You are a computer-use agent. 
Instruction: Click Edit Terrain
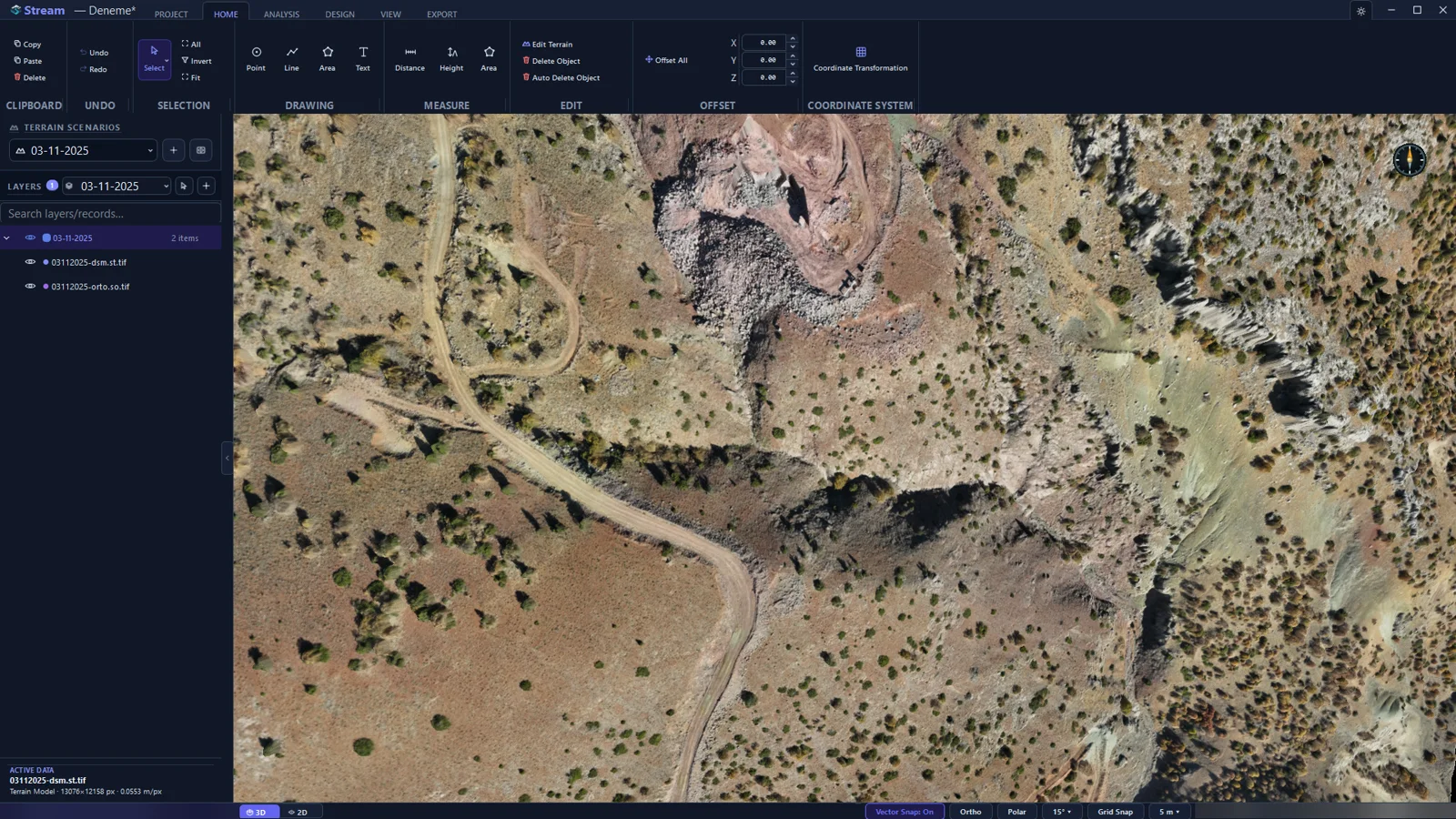pyautogui.click(x=547, y=44)
